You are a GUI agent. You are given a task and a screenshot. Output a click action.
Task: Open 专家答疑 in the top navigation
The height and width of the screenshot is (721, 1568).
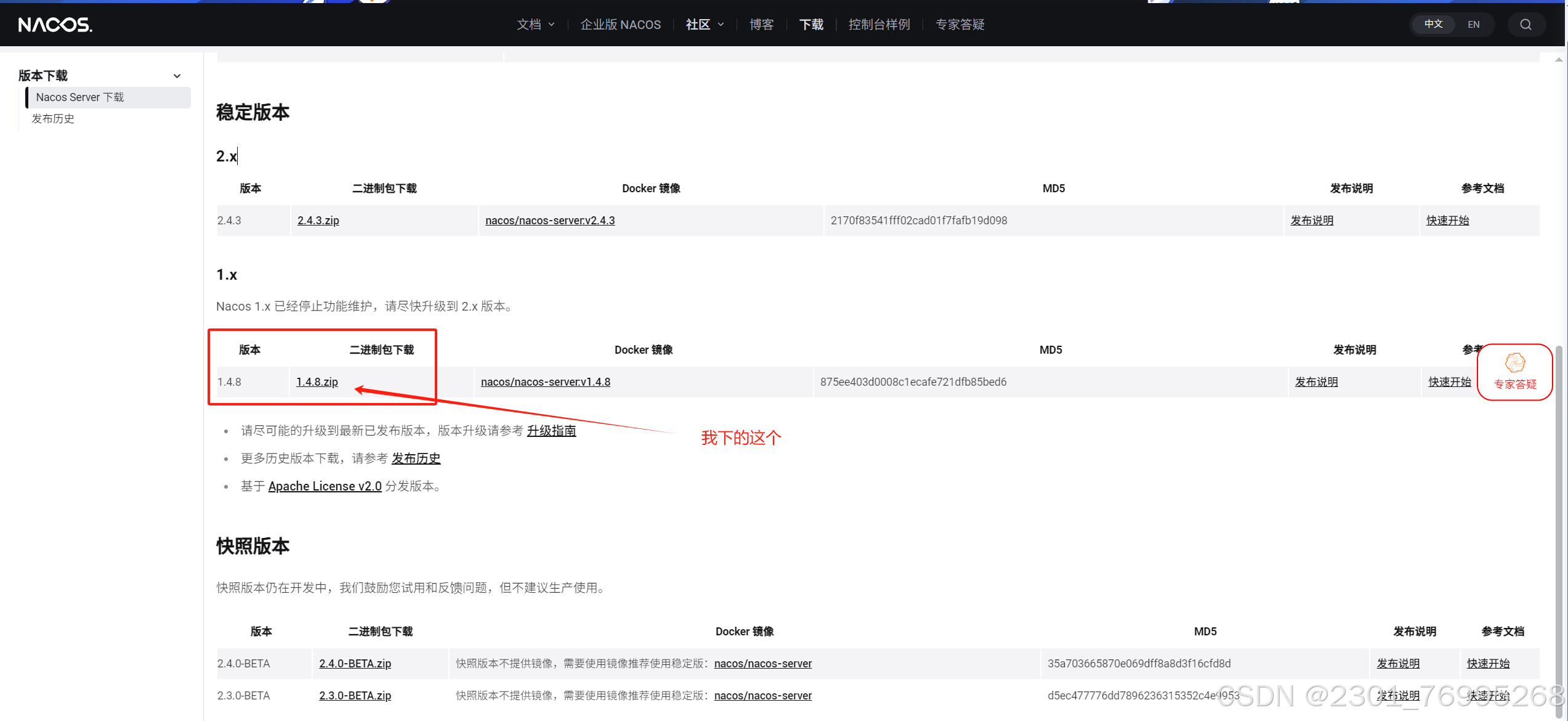[960, 25]
